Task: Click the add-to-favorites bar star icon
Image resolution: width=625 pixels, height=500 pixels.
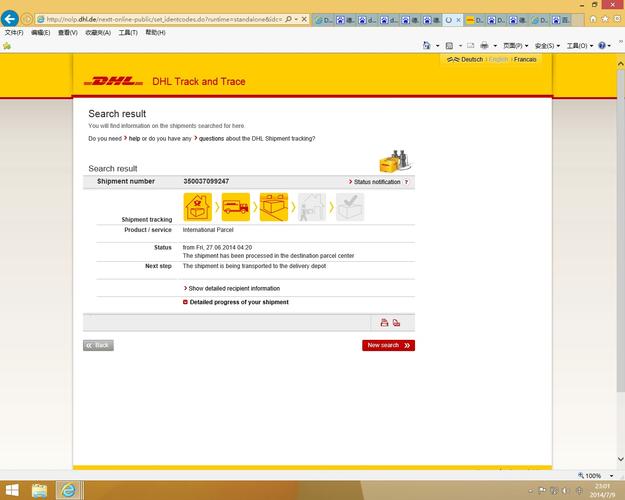Action: [7, 46]
